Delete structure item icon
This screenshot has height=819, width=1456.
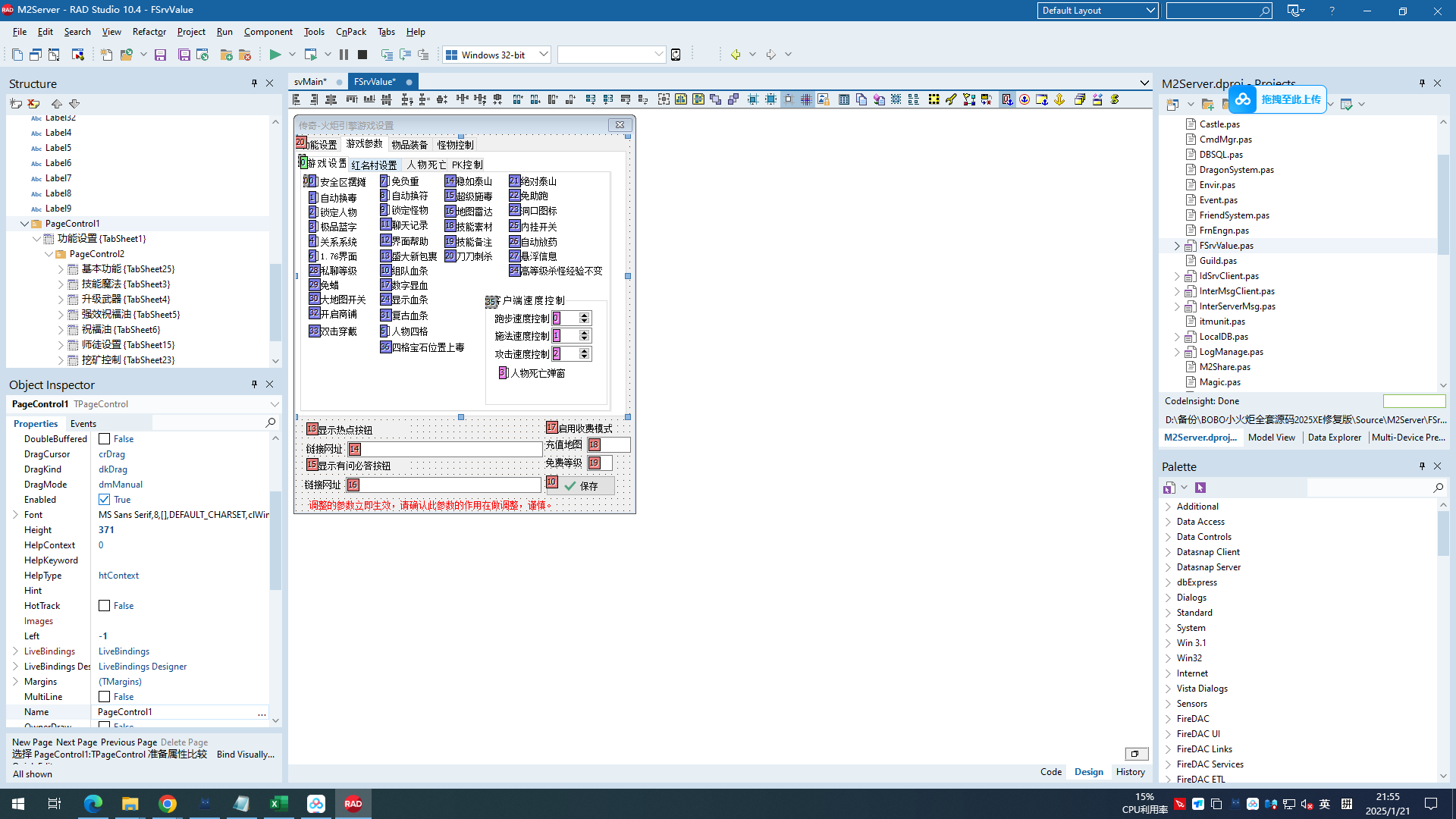33,103
